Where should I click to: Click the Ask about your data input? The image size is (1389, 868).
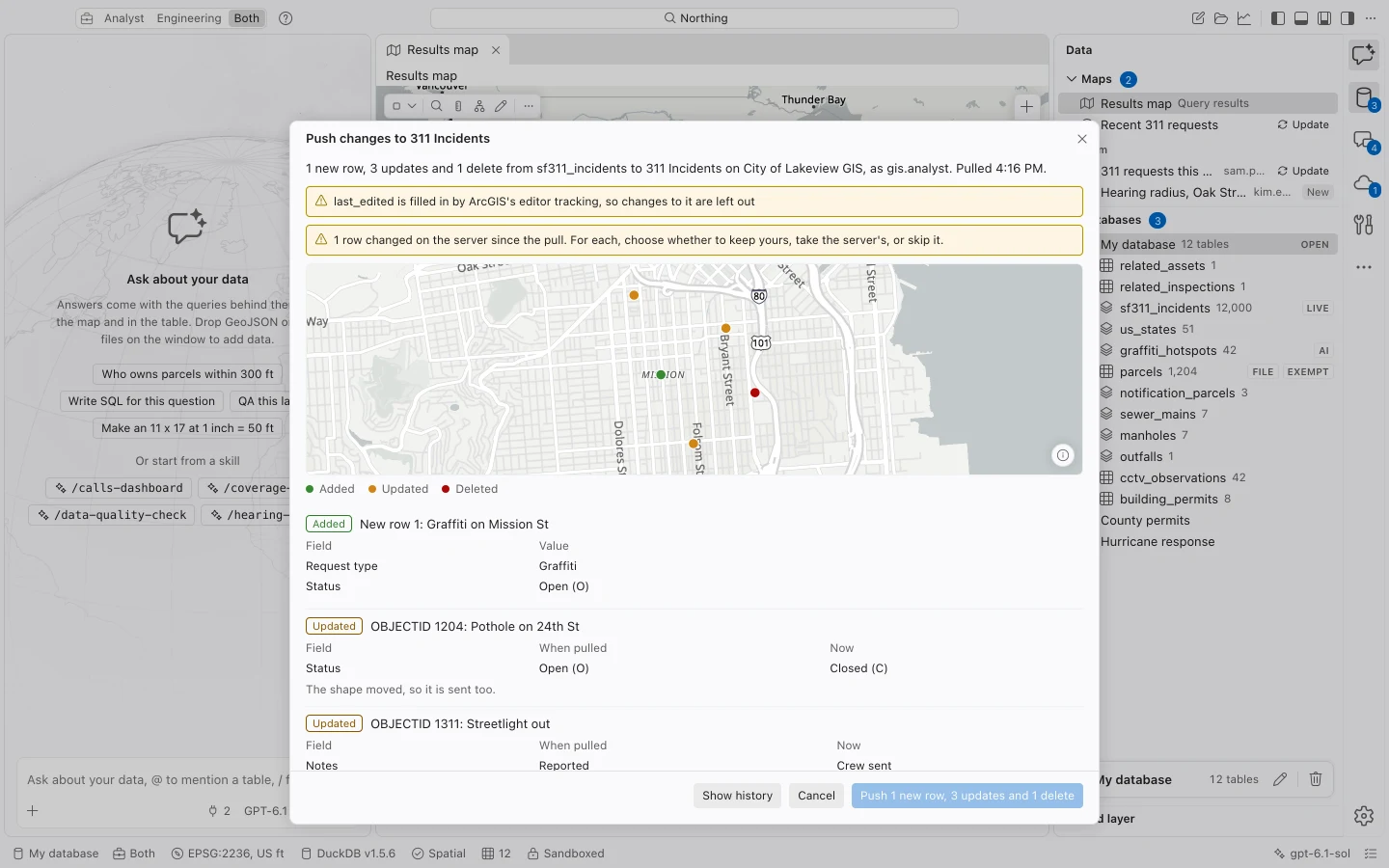(x=157, y=779)
